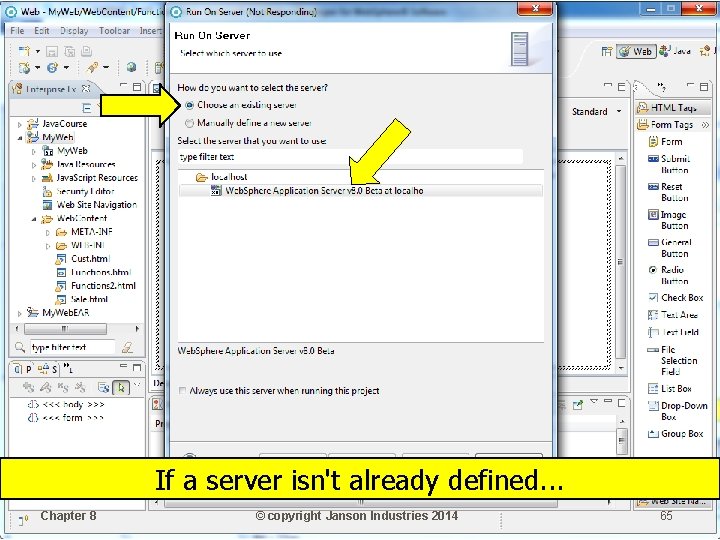Pick the Drop-Down Box palette item
720x540 pixels.
click(678, 411)
